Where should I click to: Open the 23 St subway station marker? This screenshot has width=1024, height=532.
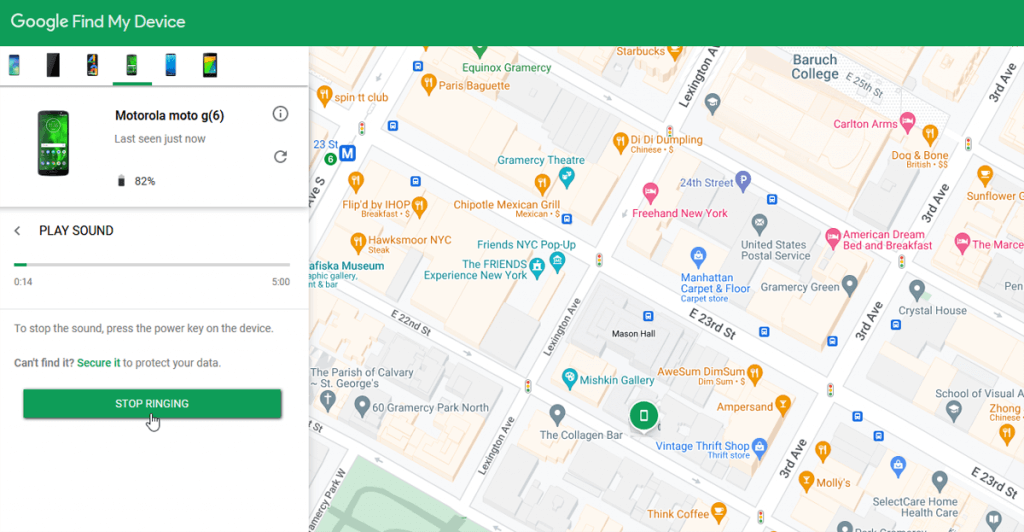[x=347, y=153]
